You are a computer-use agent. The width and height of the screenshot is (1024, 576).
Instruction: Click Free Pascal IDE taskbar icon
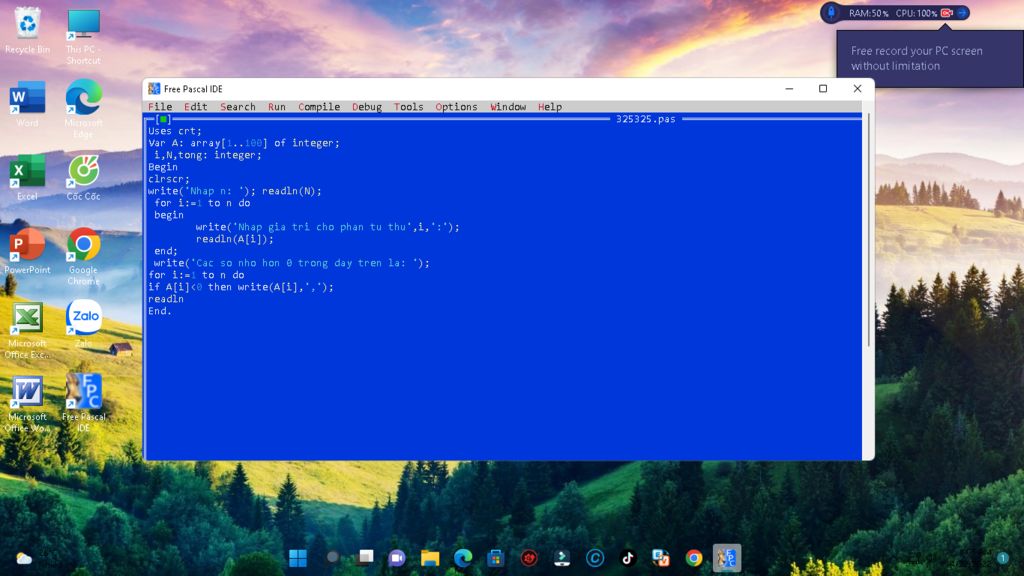[x=727, y=558]
